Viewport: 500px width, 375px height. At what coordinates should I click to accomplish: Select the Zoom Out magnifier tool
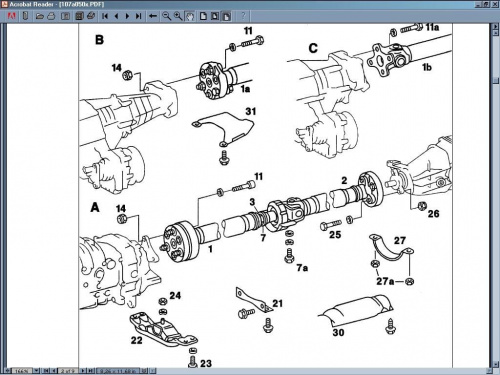pyautogui.click(x=166, y=16)
